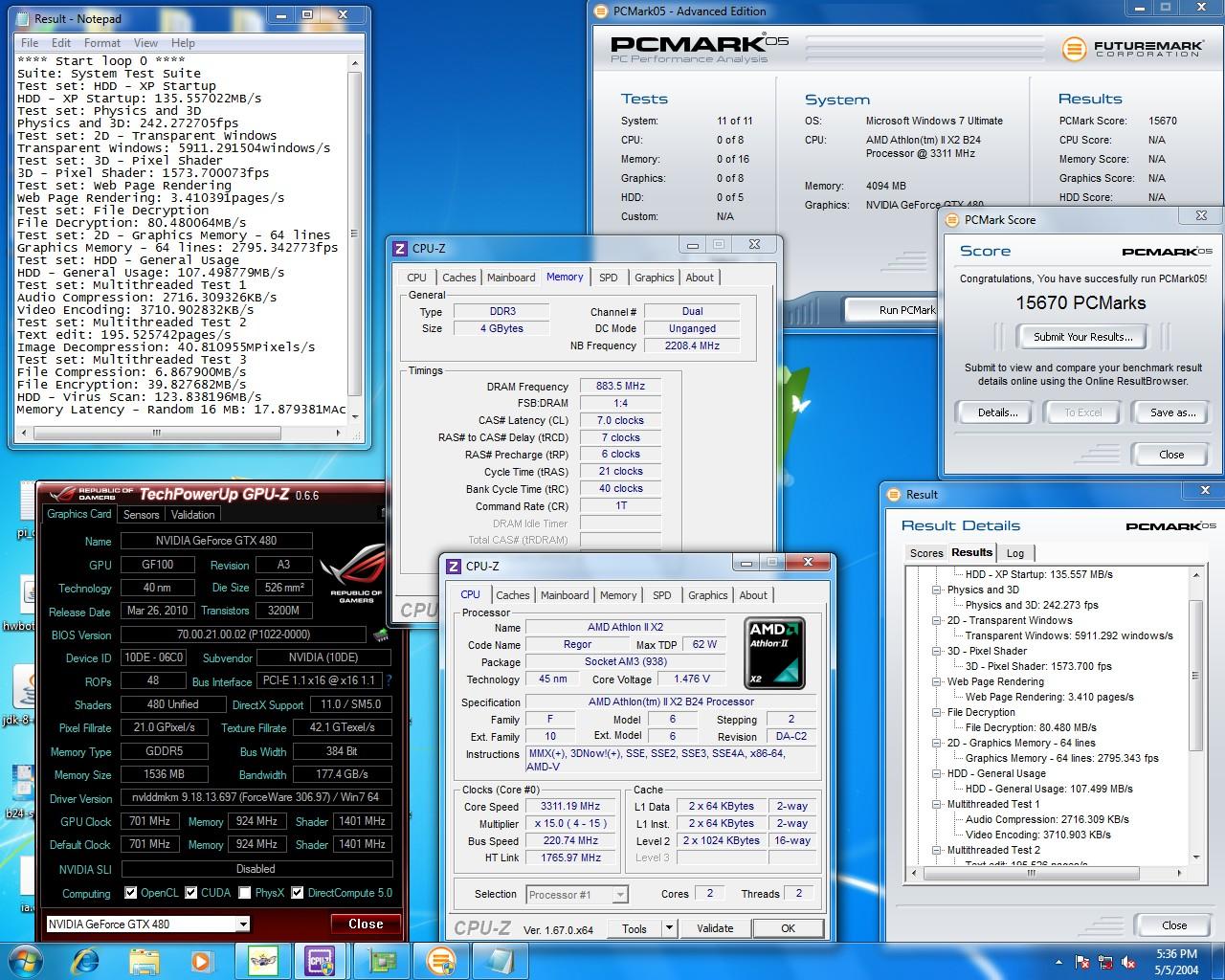Click Result Details vertical scrollbar thumb
This screenshot has width=1225, height=980.
tap(1195, 676)
